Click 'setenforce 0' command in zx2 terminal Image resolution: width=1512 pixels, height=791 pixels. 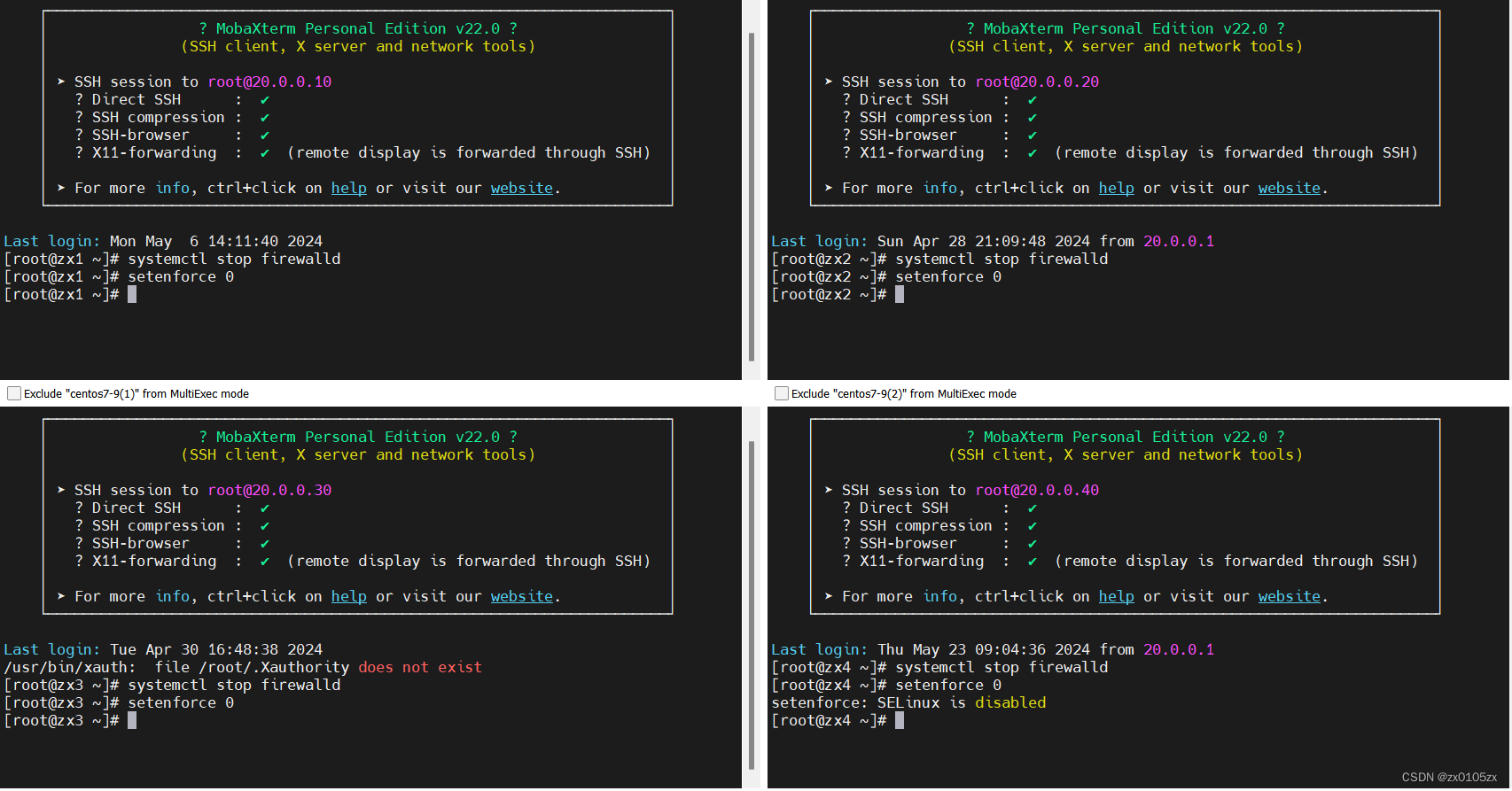click(x=948, y=277)
